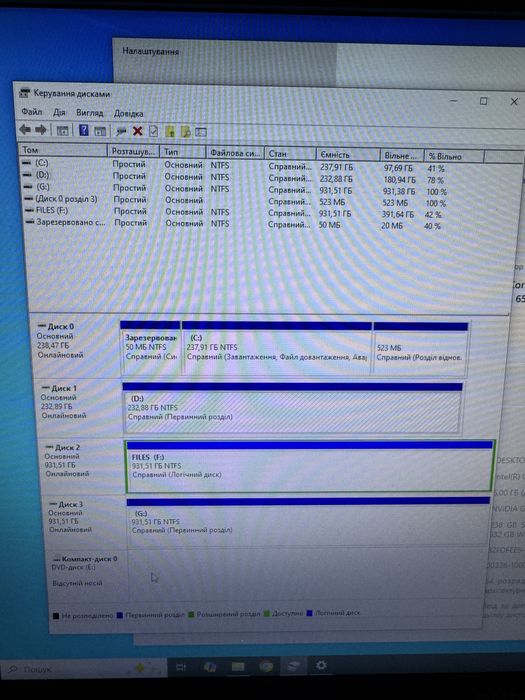Sort by the Файлова система column header
The image size is (525, 700).
235,153
